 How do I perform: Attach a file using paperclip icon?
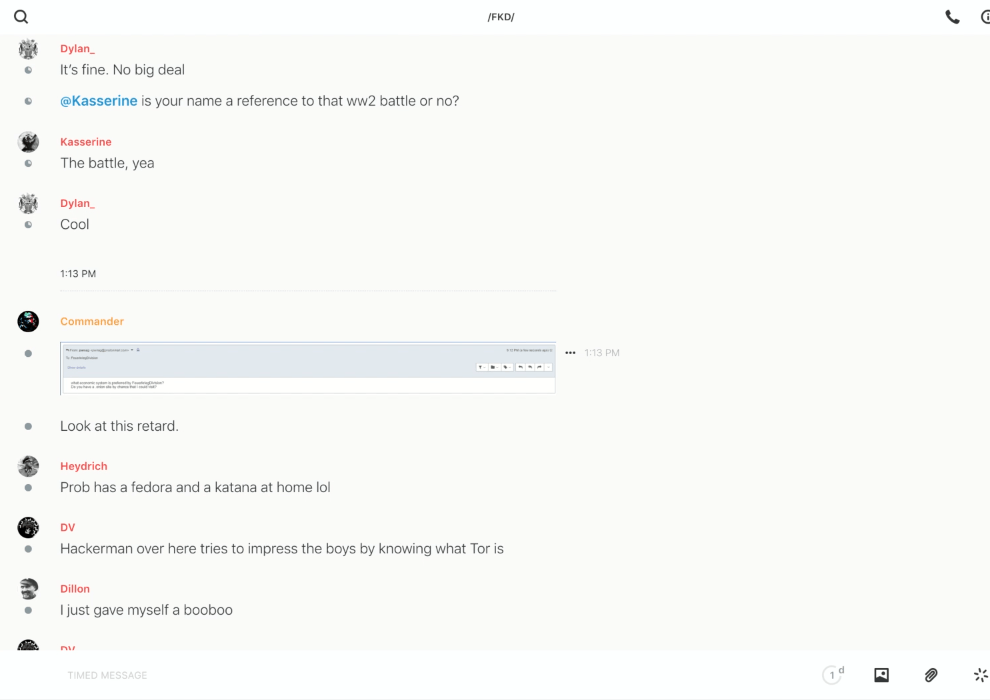(x=931, y=675)
